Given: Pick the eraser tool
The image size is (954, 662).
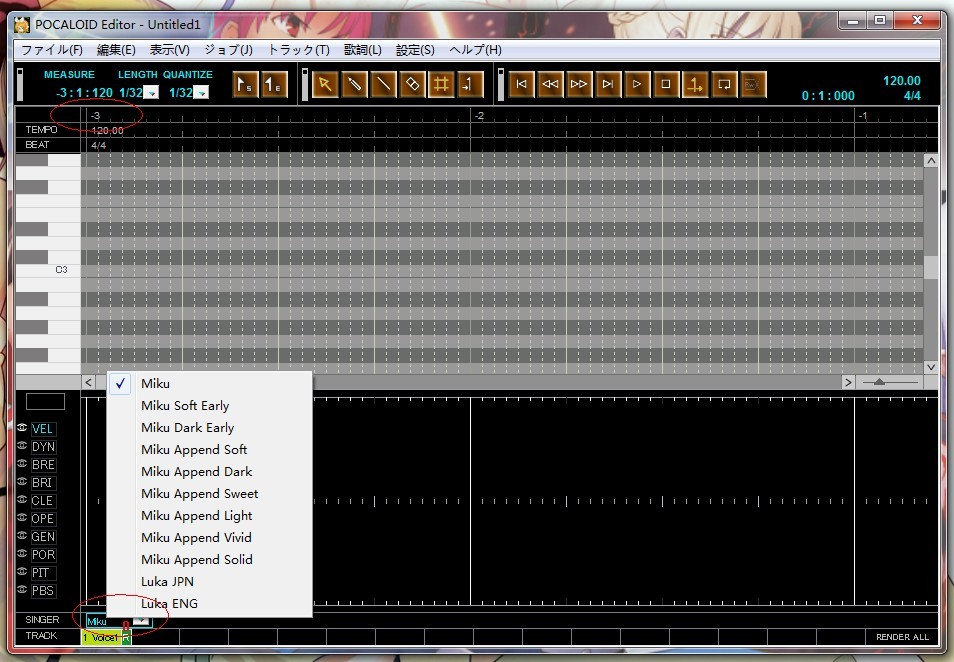Looking at the screenshot, I should tap(412, 85).
